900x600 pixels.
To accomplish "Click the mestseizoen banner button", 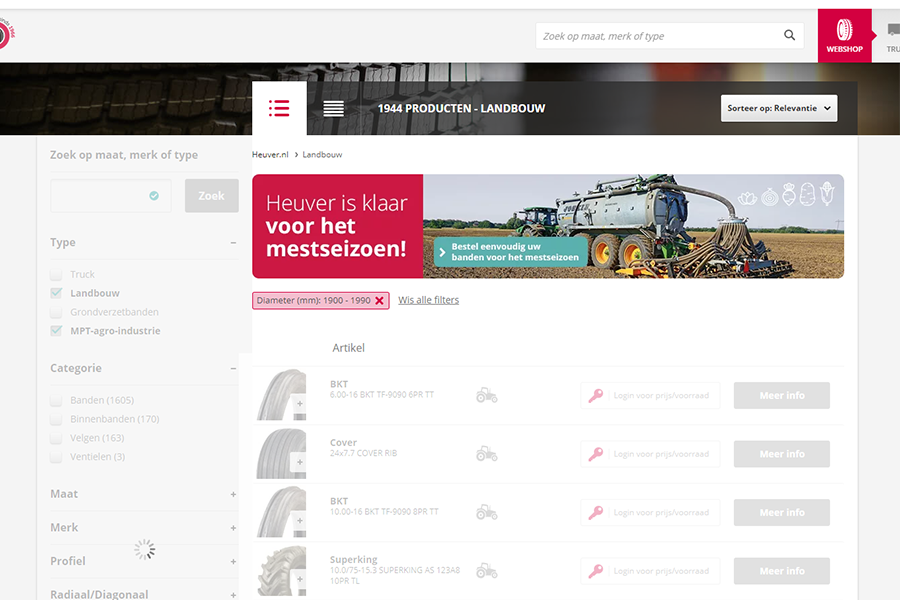I will click(511, 252).
